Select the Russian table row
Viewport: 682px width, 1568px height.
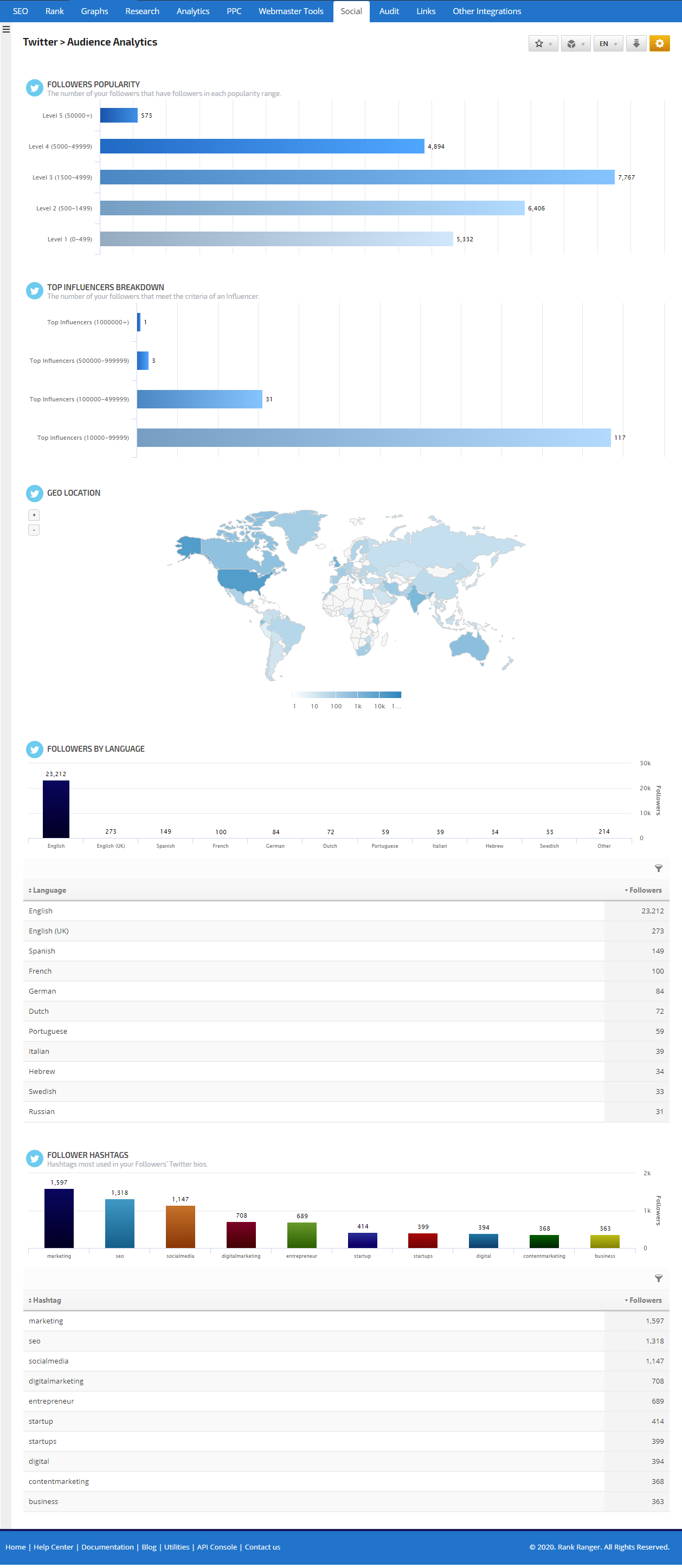click(x=346, y=1111)
